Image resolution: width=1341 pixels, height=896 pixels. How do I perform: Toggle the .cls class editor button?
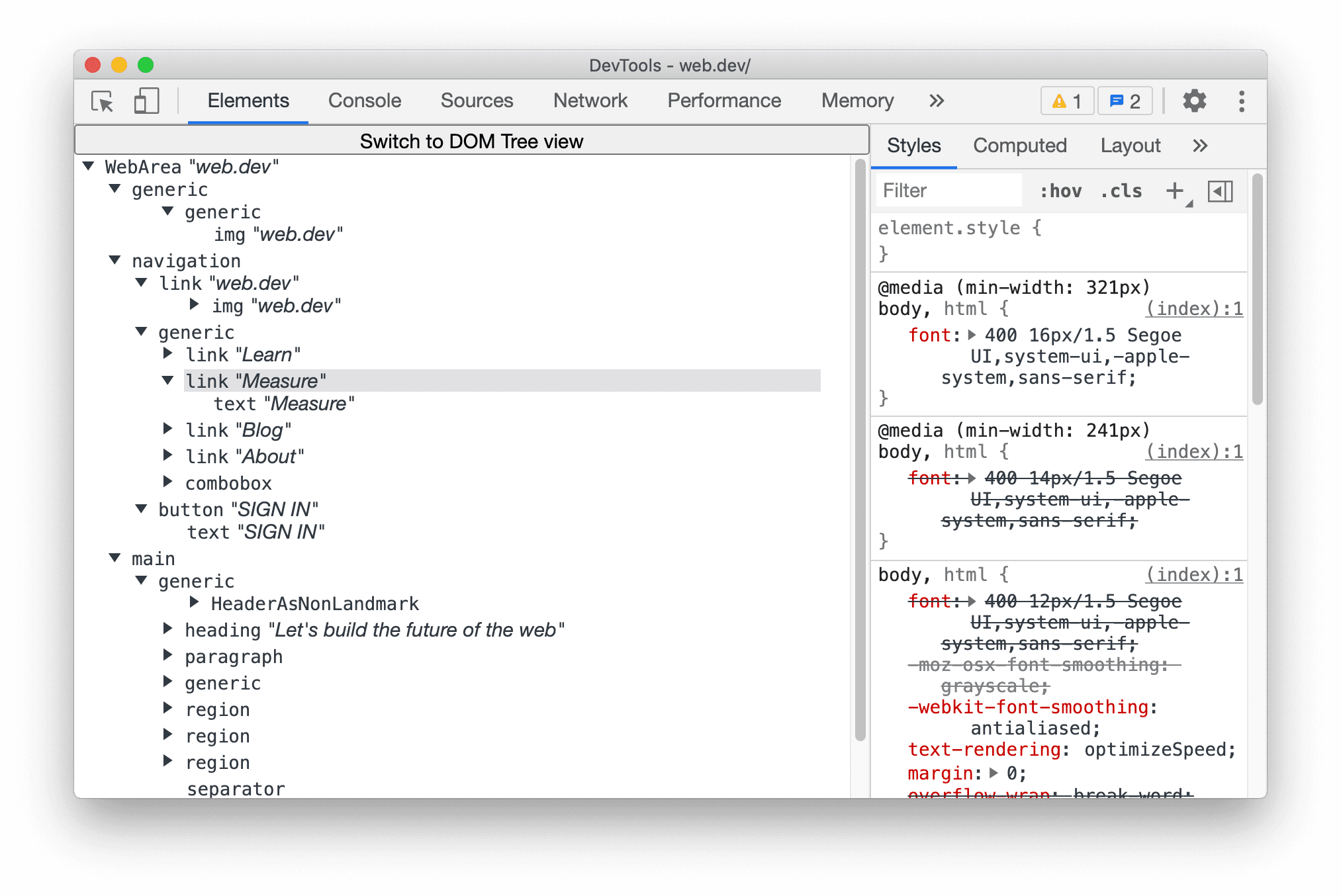point(1123,191)
